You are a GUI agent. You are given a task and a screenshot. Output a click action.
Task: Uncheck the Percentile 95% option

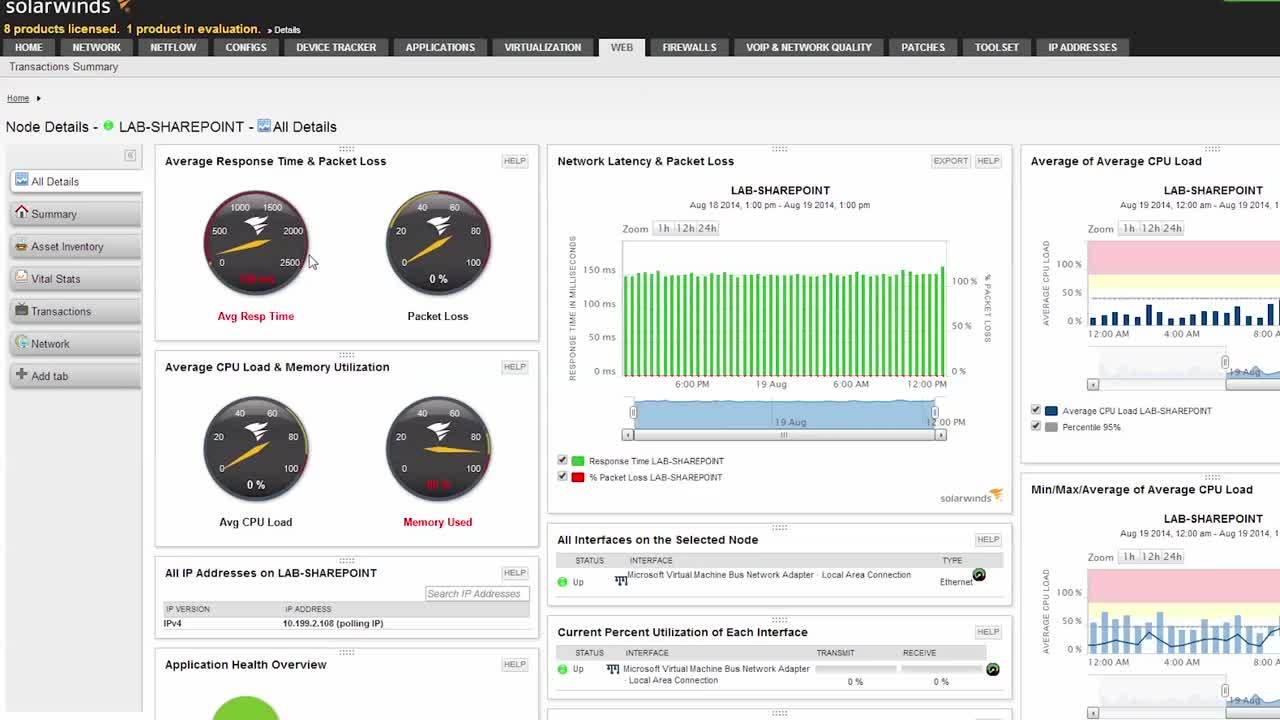[1037, 424]
